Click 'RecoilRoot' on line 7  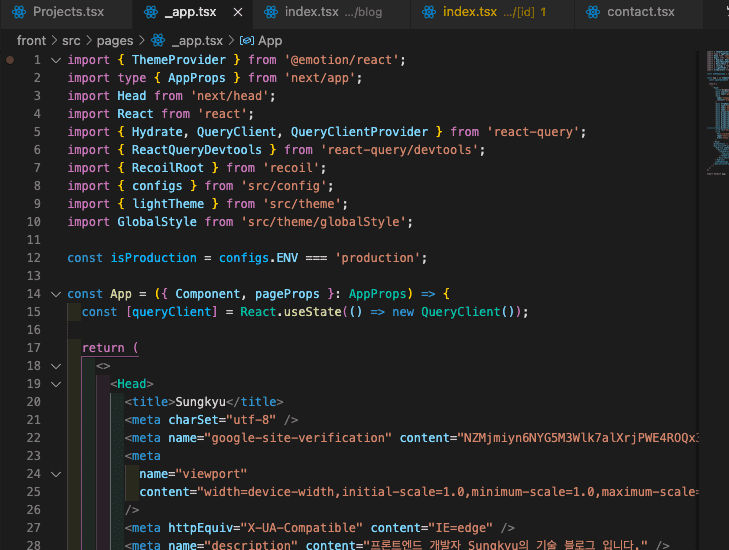pyautogui.click(x=168, y=168)
